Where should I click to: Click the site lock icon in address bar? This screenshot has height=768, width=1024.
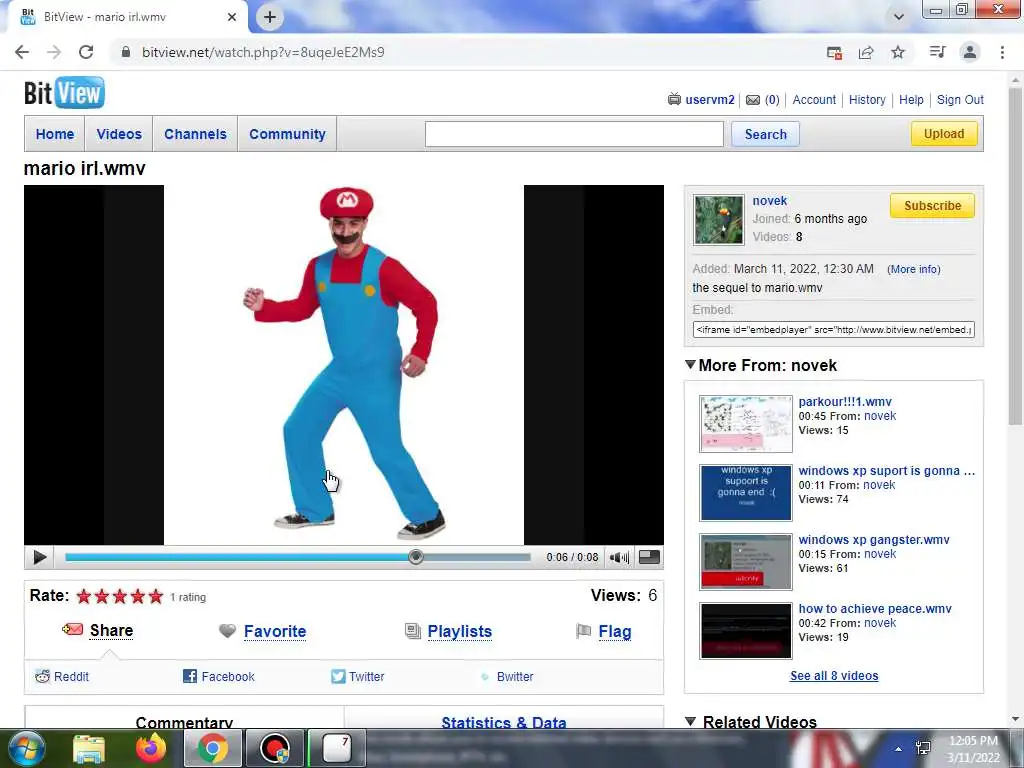tap(126, 52)
